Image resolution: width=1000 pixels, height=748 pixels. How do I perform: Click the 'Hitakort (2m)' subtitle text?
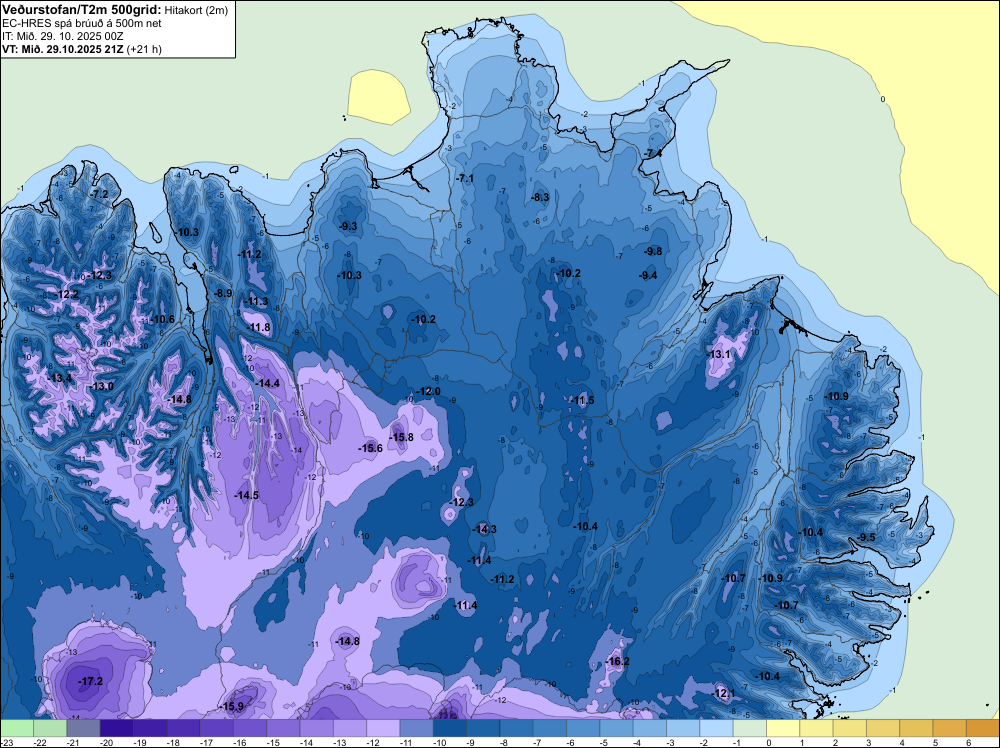point(196,10)
